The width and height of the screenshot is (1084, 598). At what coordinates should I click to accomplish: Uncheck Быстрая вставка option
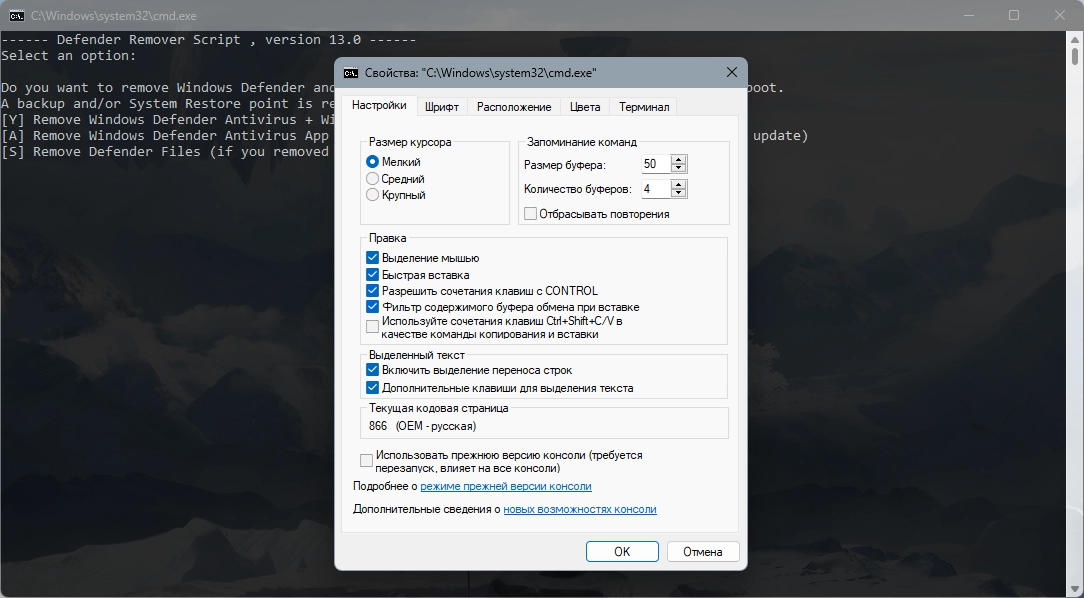(x=372, y=274)
